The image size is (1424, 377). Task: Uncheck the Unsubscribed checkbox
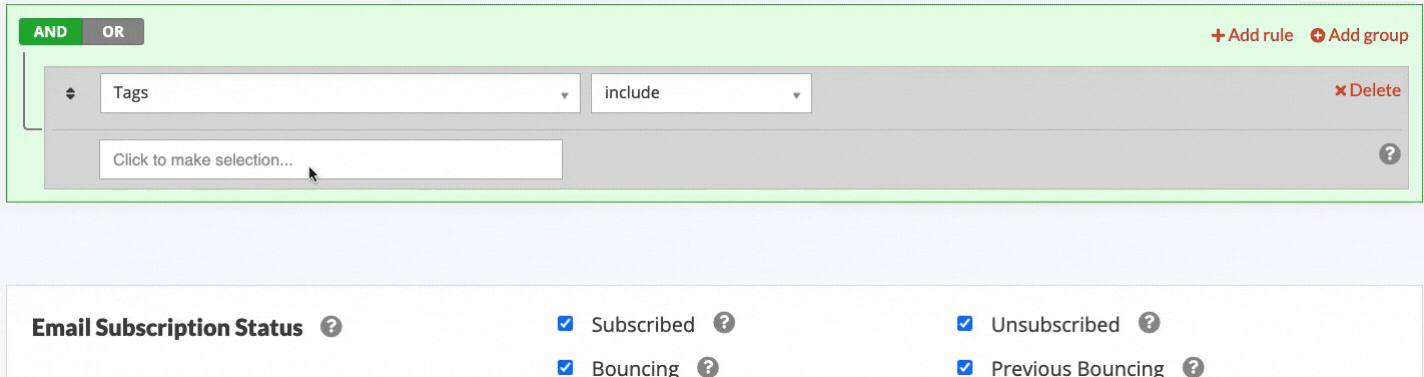point(965,324)
